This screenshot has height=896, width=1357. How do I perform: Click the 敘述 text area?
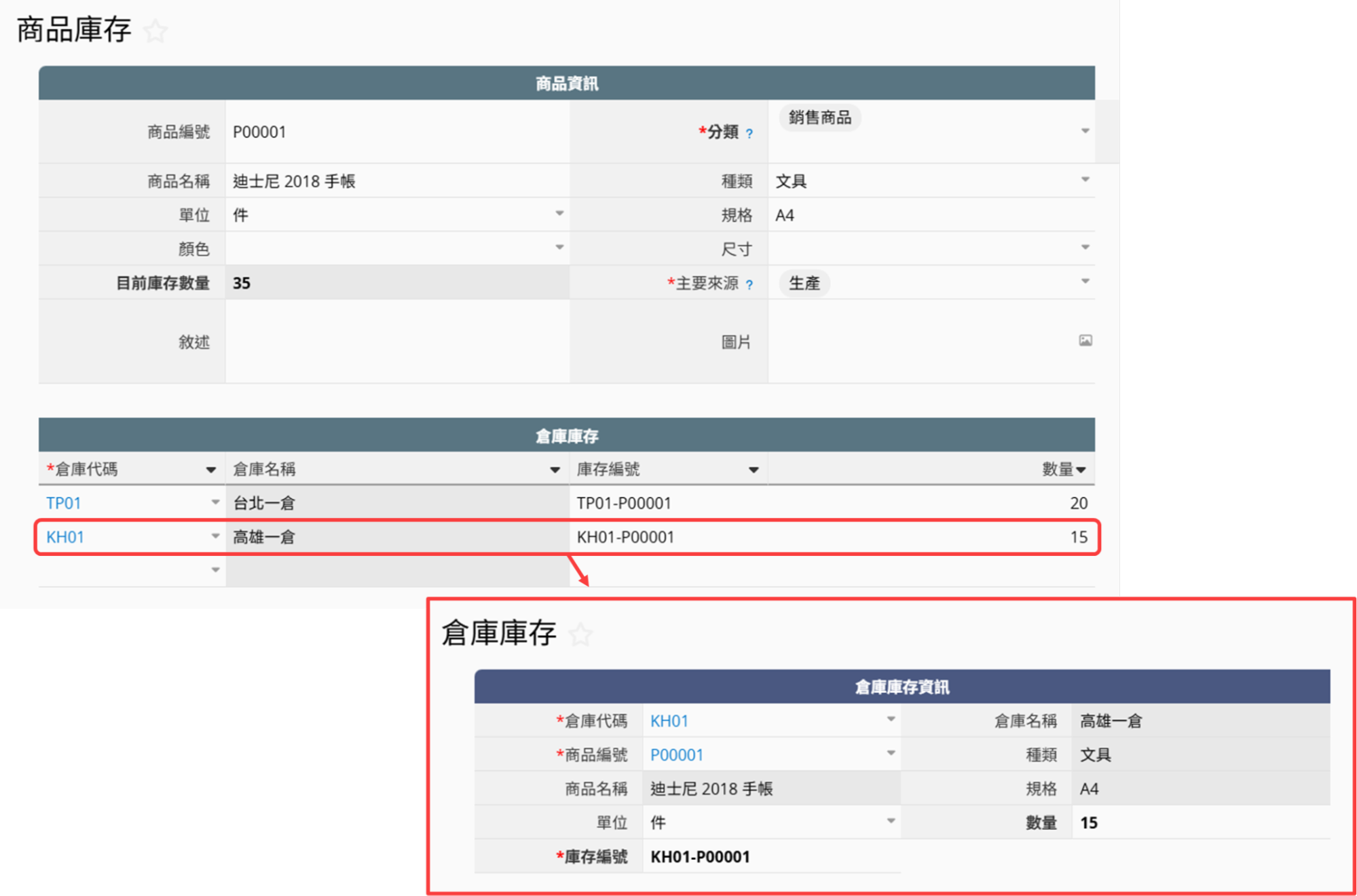(397, 341)
